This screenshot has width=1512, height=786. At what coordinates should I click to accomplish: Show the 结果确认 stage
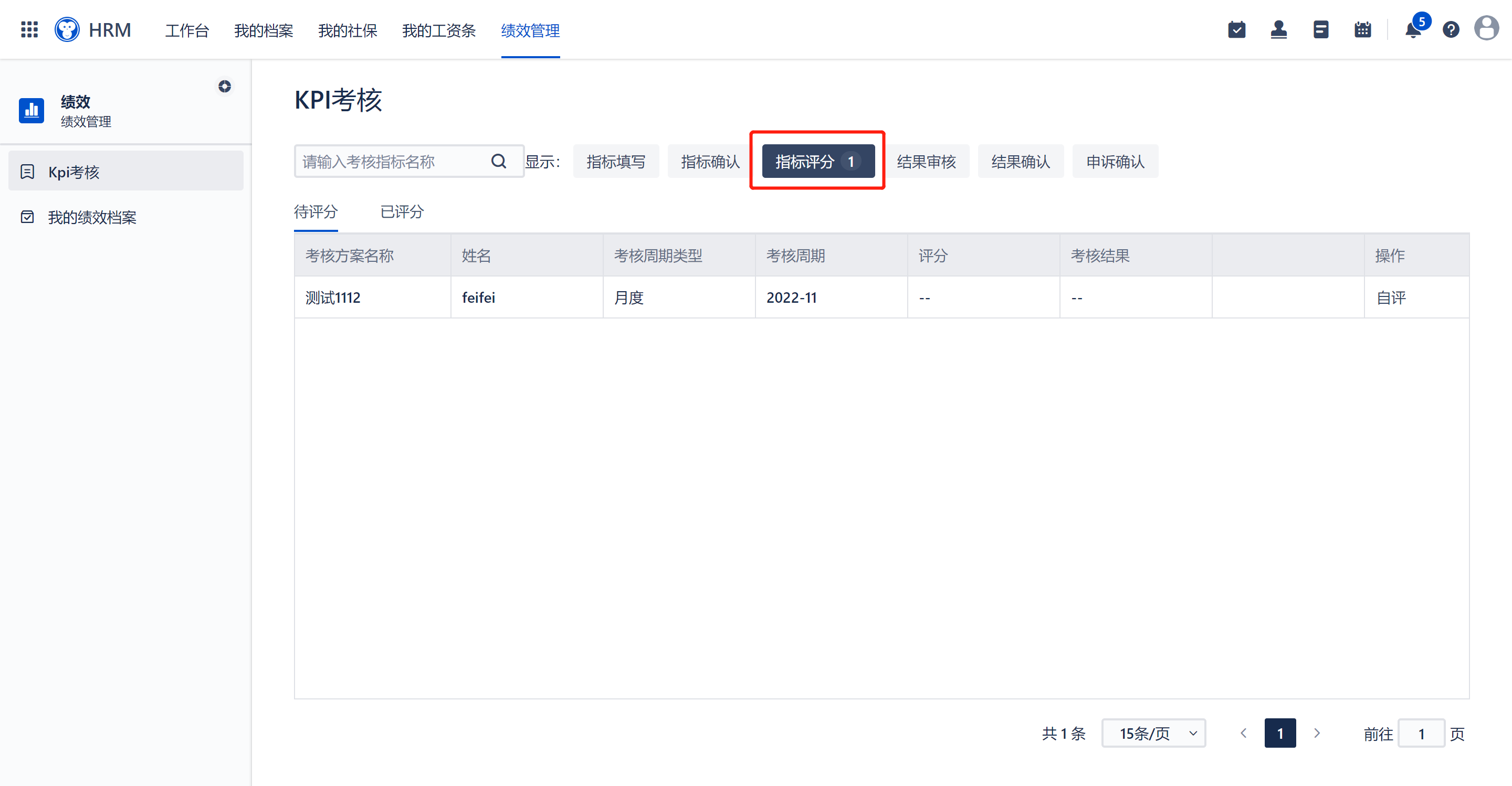pos(1021,161)
